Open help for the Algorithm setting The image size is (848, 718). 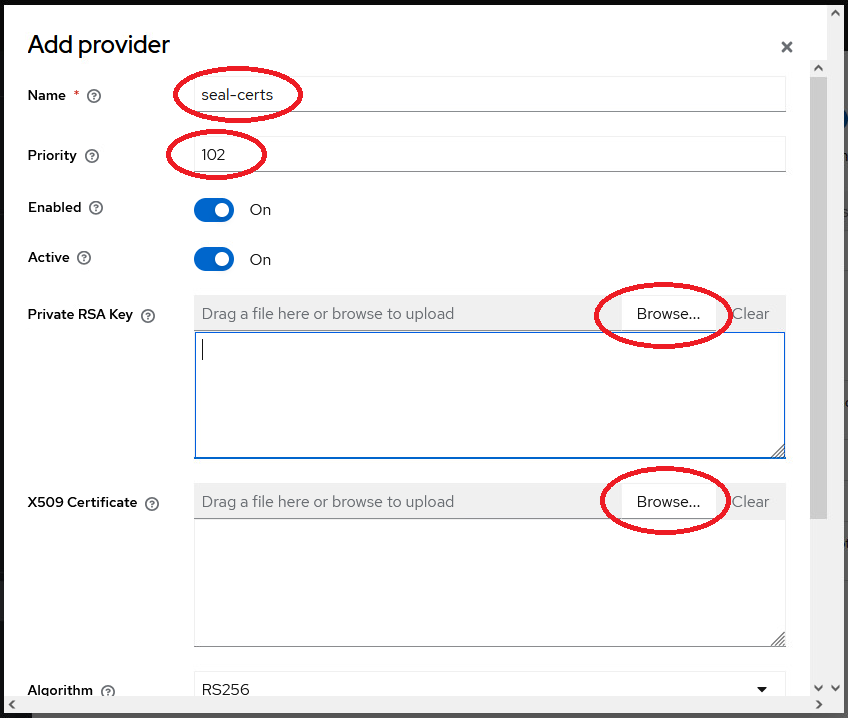point(108,691)
